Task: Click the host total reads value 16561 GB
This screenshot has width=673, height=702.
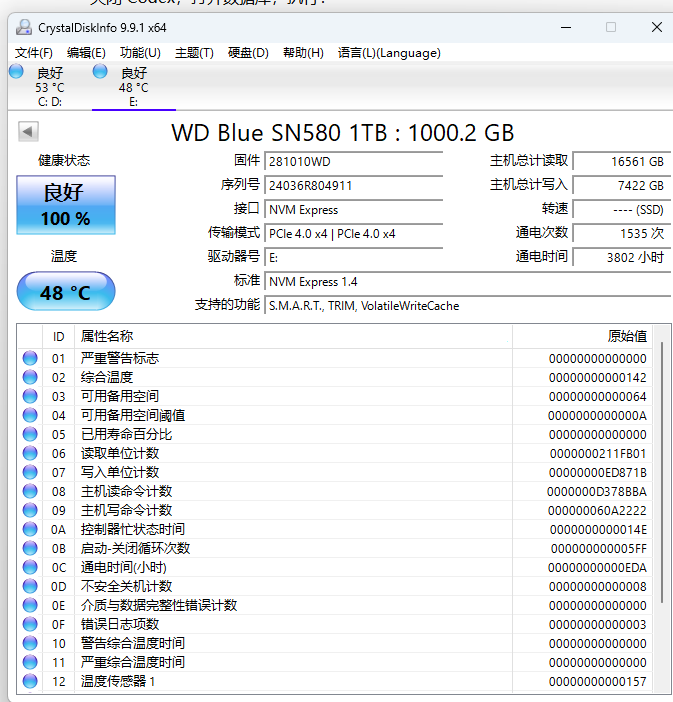Action: pos(622,162)
